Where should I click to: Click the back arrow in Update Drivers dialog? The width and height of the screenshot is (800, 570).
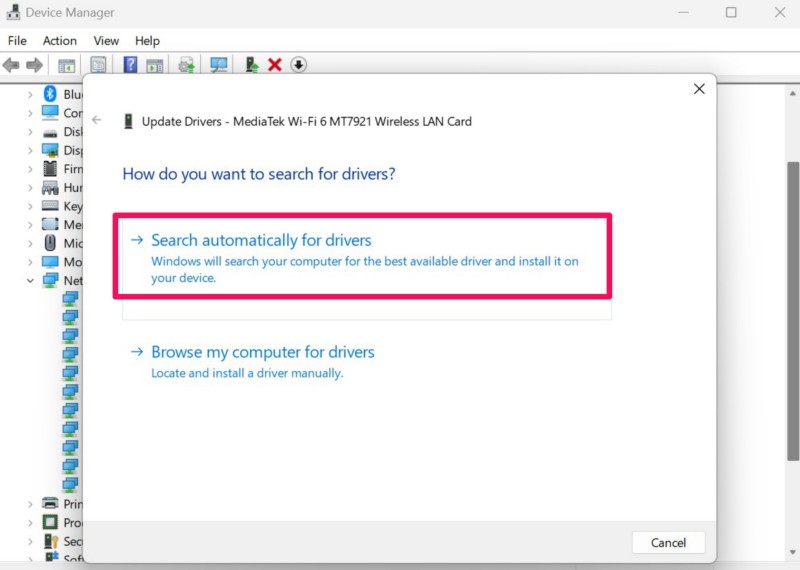[x=97, y=121]
